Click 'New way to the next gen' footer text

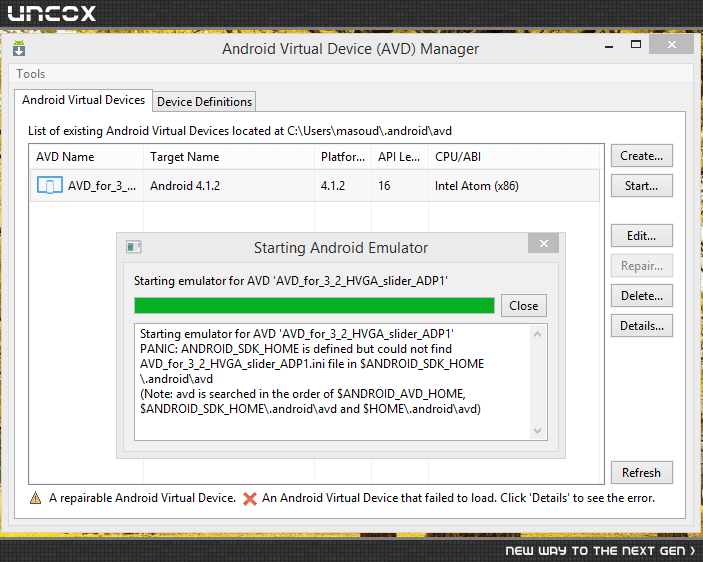[600, 550]
